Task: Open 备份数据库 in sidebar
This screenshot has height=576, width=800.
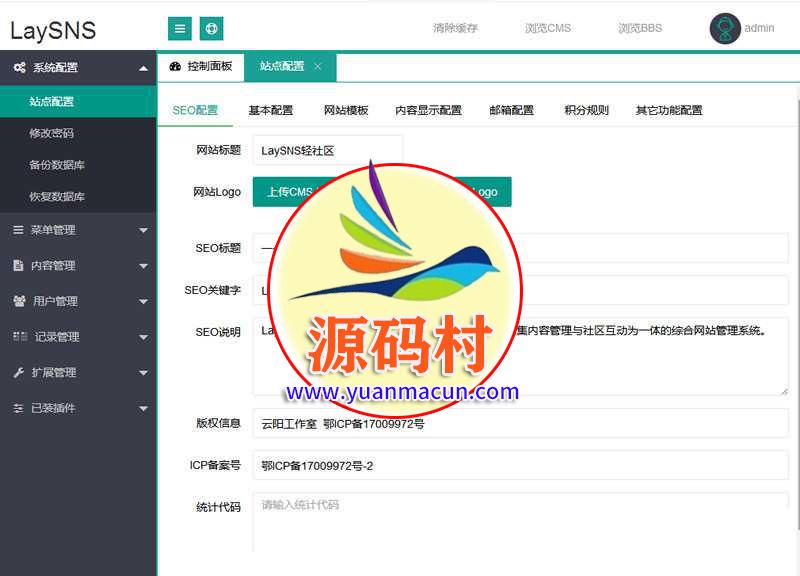Action: point(57,165)
